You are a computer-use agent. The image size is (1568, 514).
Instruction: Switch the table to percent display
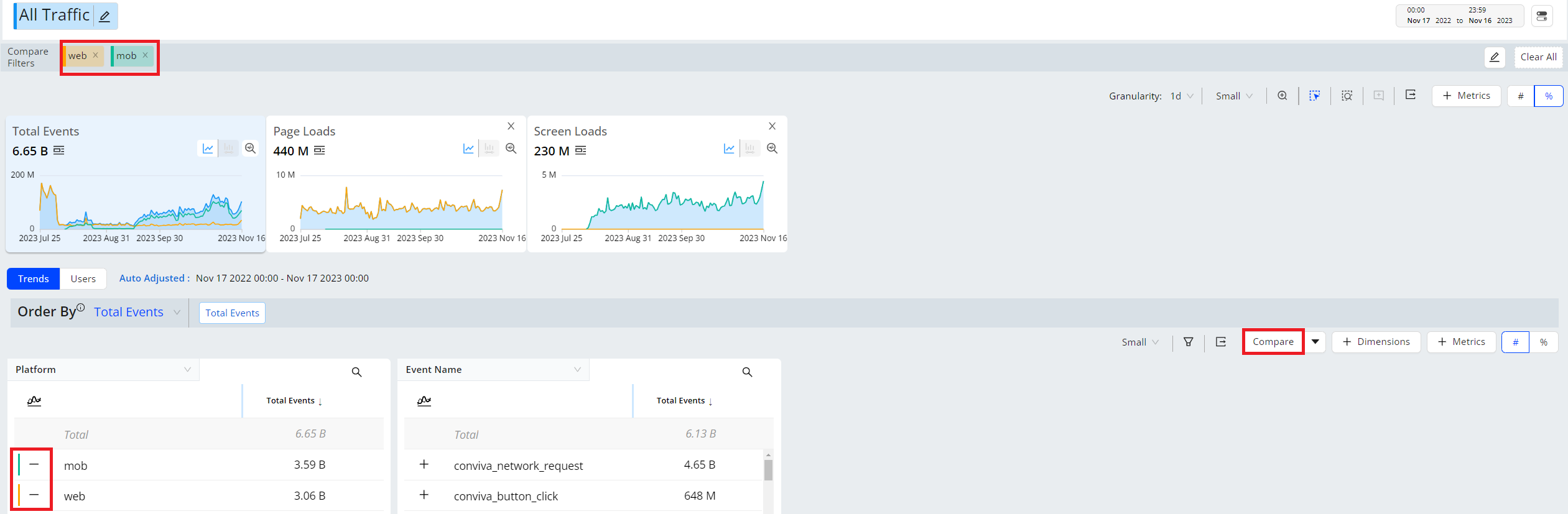pyautogui.click(x=1543, y=342)
